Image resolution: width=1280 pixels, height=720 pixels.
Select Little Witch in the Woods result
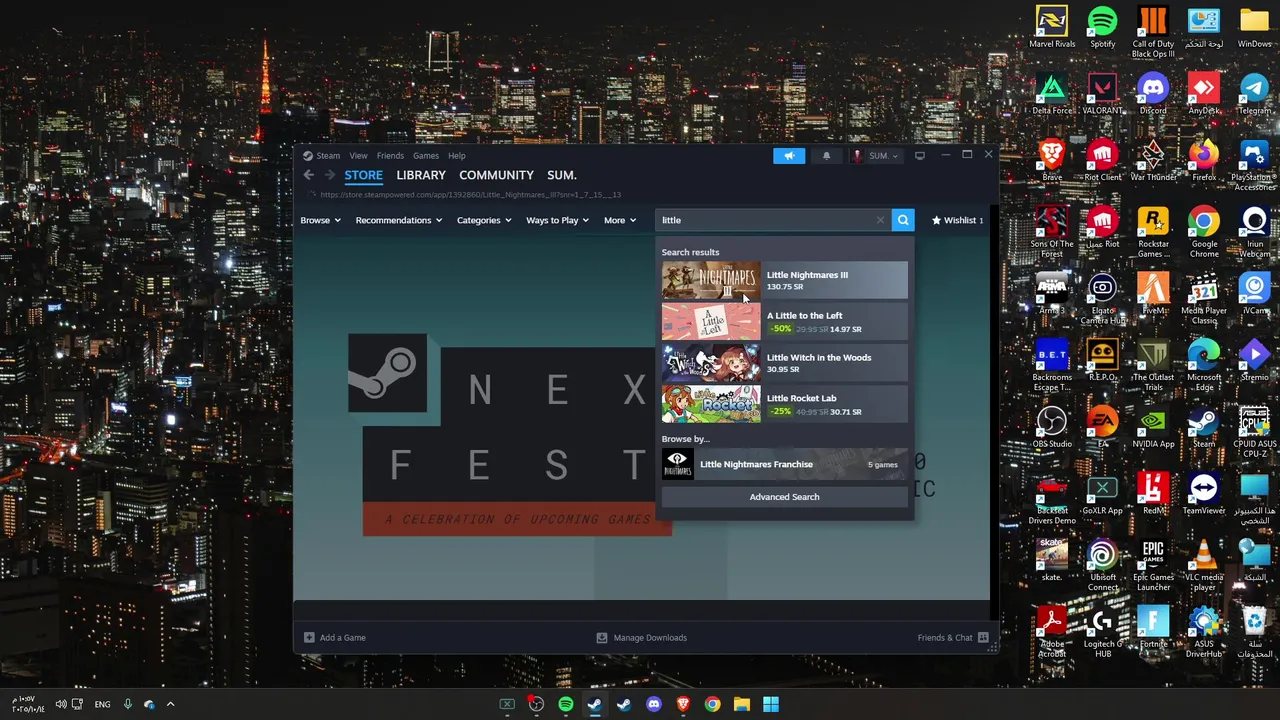point(785,362)
